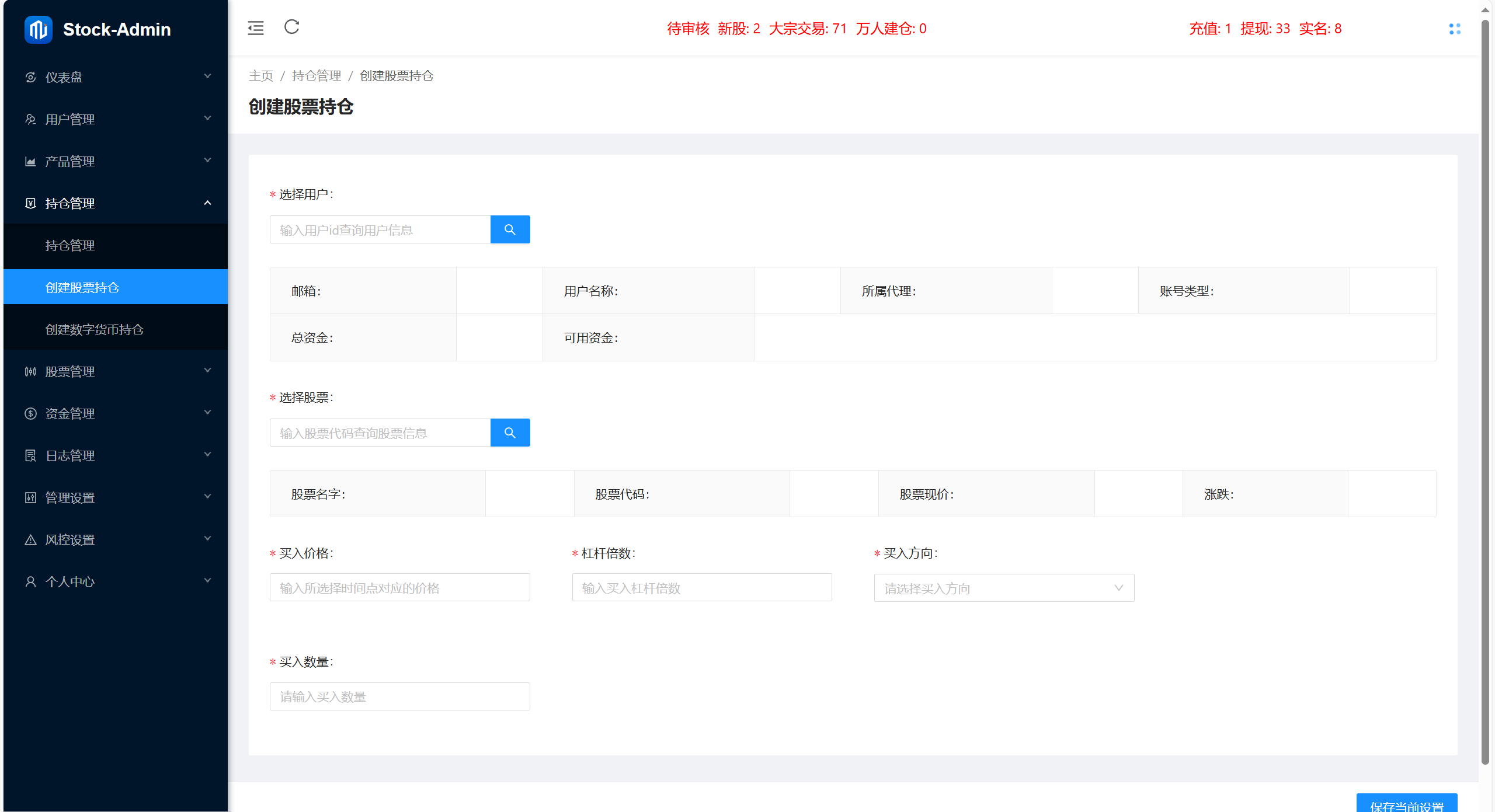1495x812 pixels.
Task: Select the dashboard (仪表盘) icon in sidebar
Action: point(31,76)
